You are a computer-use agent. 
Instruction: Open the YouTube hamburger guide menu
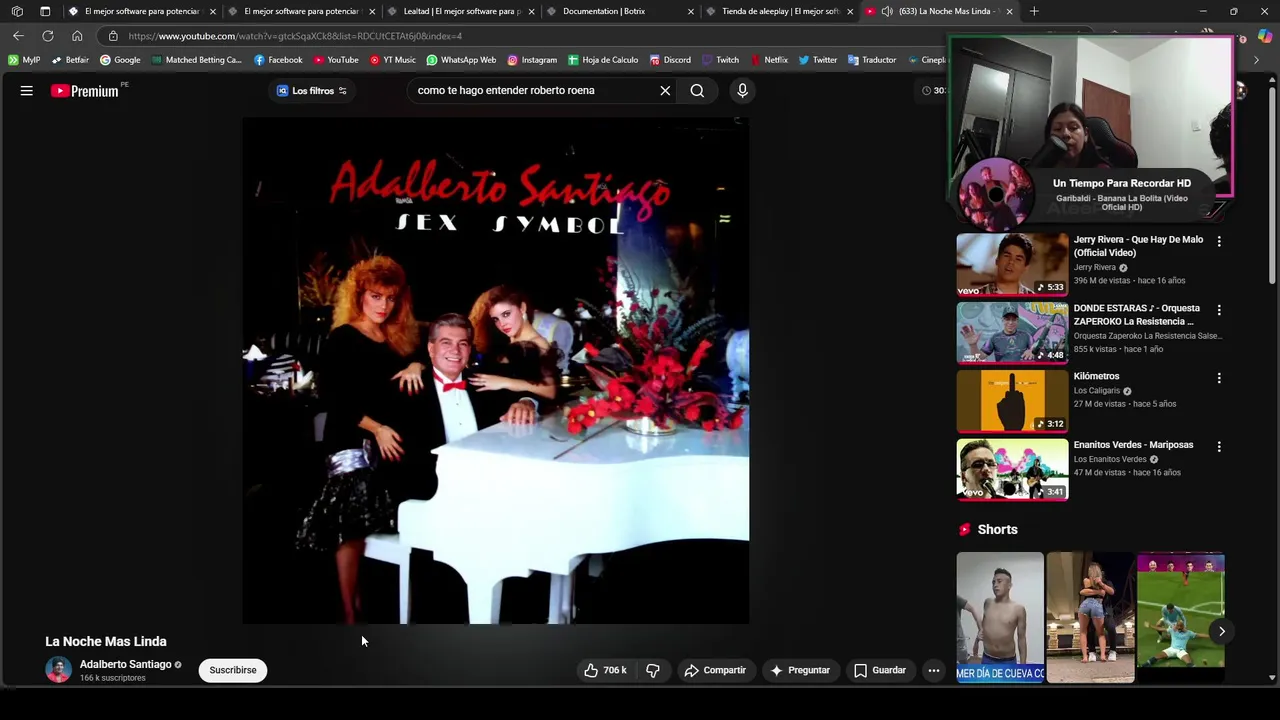click(x=27, y=91)
